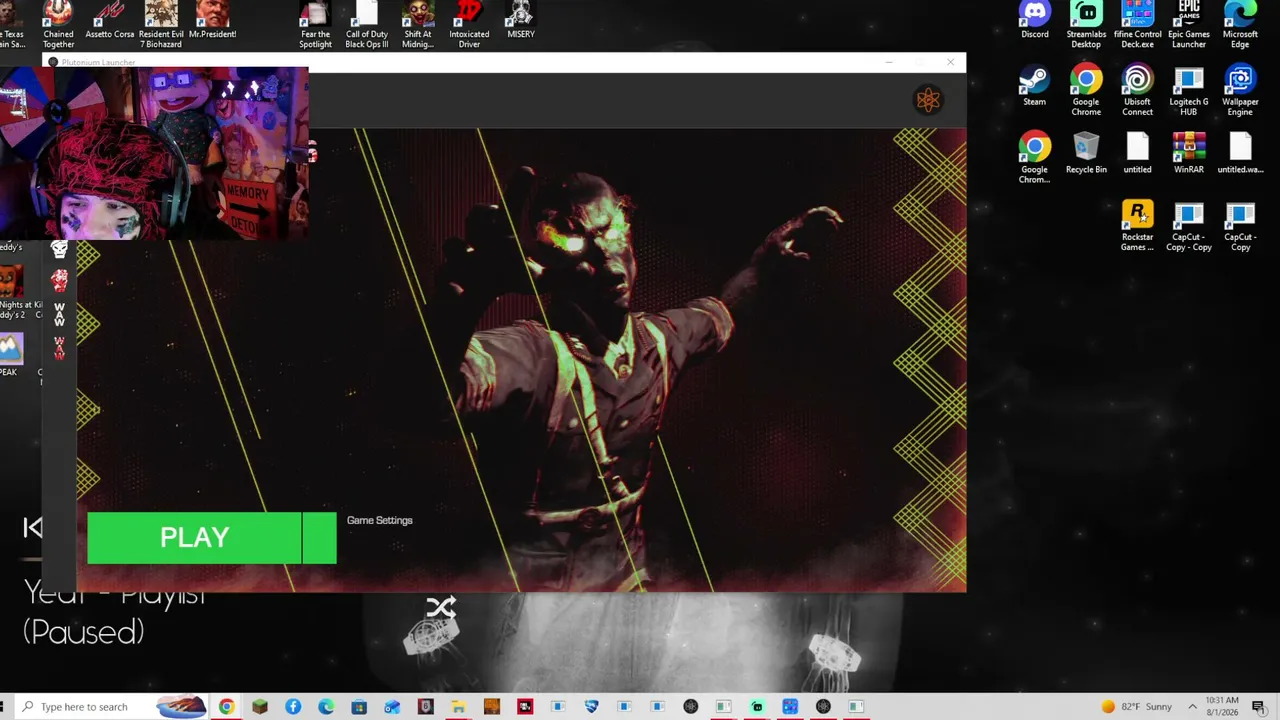This screenshot has height=720, width=1280.
Task: Open Fear the Spotlight desktop shortcut
Action: 315,24
